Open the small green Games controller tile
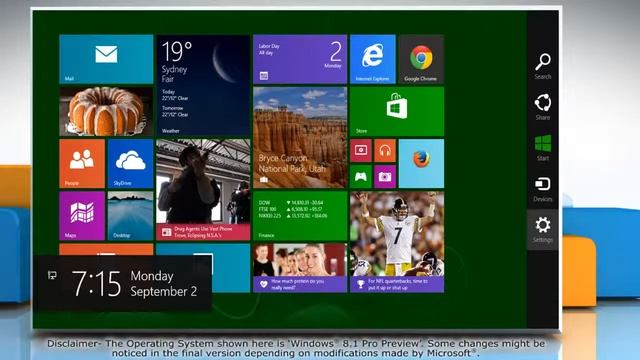Image resolution: width=640 pixels, height=360 pixels. (361, 176)
